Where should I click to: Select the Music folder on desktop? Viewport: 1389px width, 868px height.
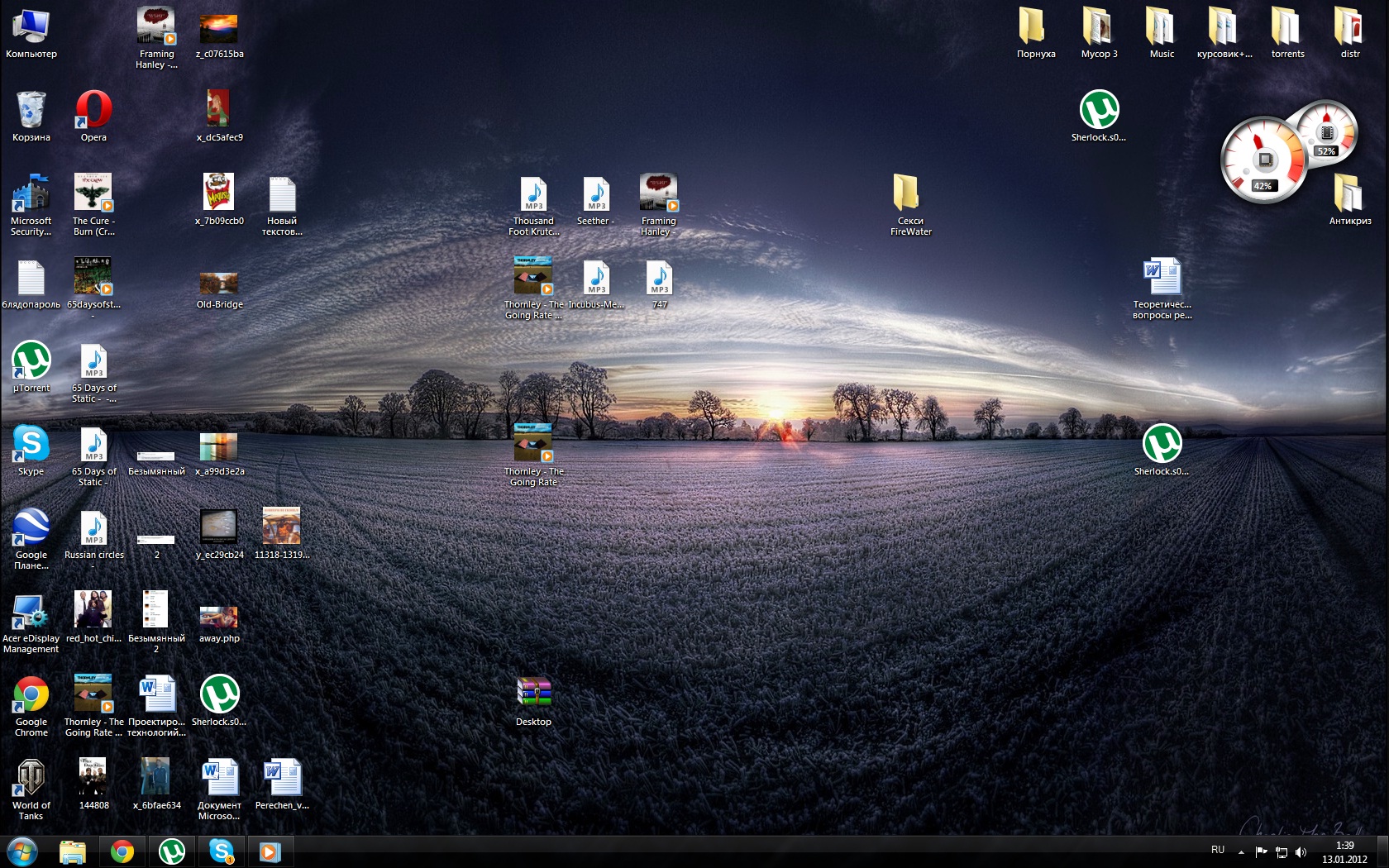click(x=1162, y=28)
